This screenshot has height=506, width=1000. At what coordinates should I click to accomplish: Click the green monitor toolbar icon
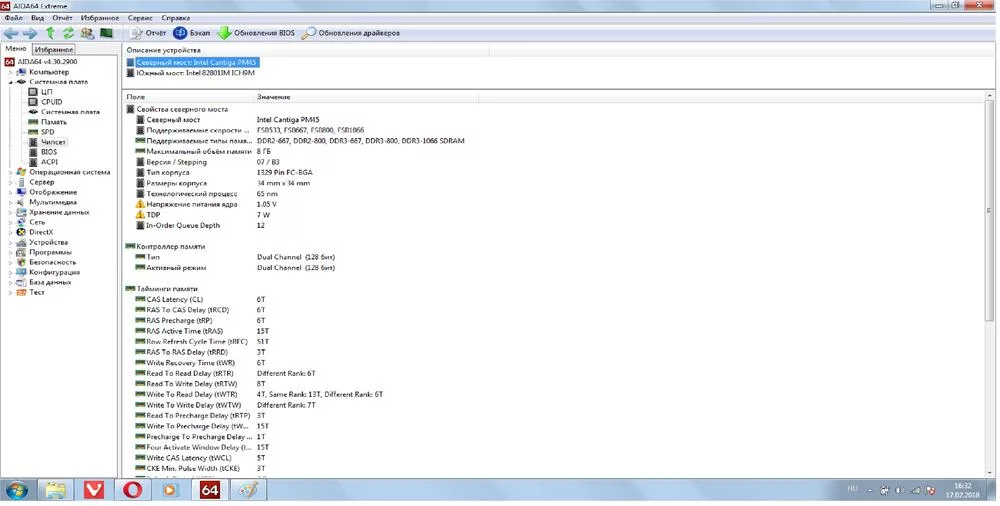click(107, 33)
